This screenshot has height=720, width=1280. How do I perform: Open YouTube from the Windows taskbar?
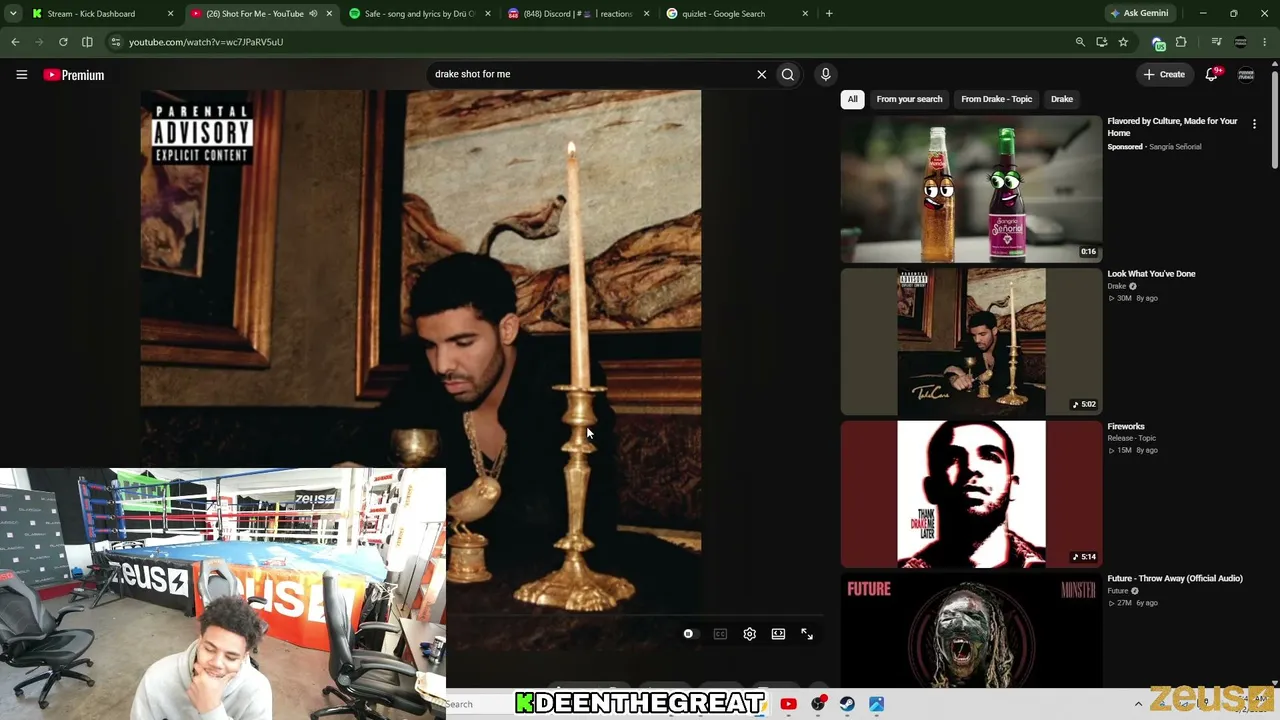[788, 704]
